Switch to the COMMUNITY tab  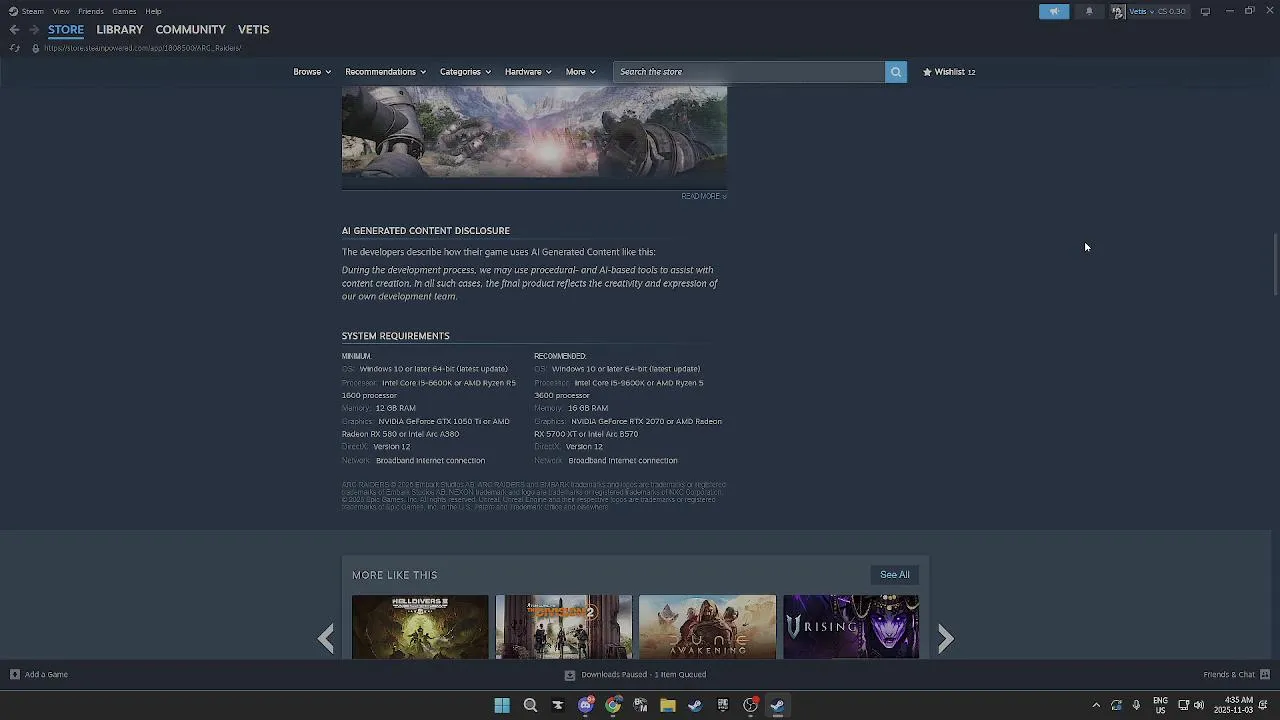(190, 30)
